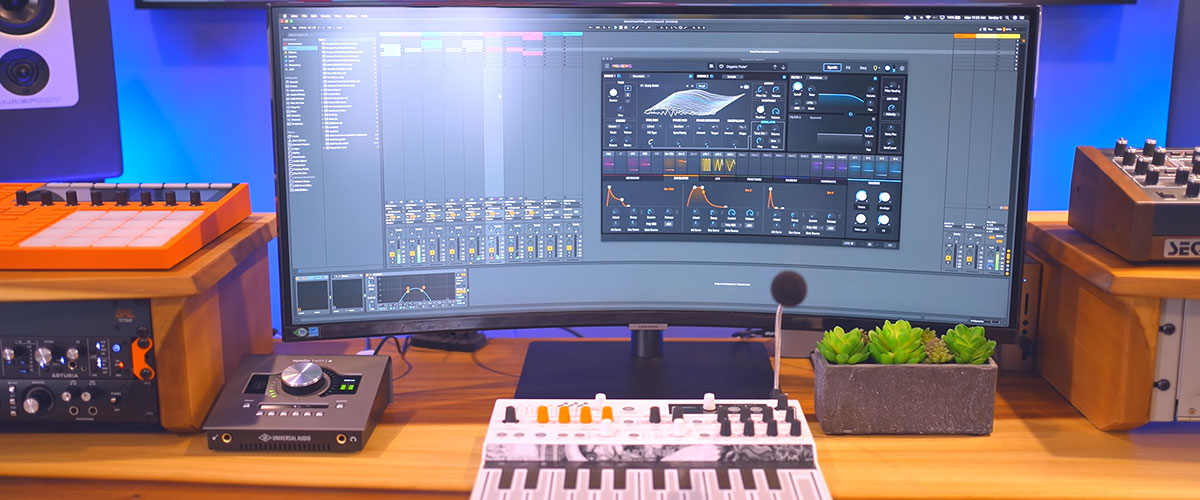The height and width of the screenshot is (500, 1200).
Task: Toggle Filter 1 power button
Action: click(875, 78)
